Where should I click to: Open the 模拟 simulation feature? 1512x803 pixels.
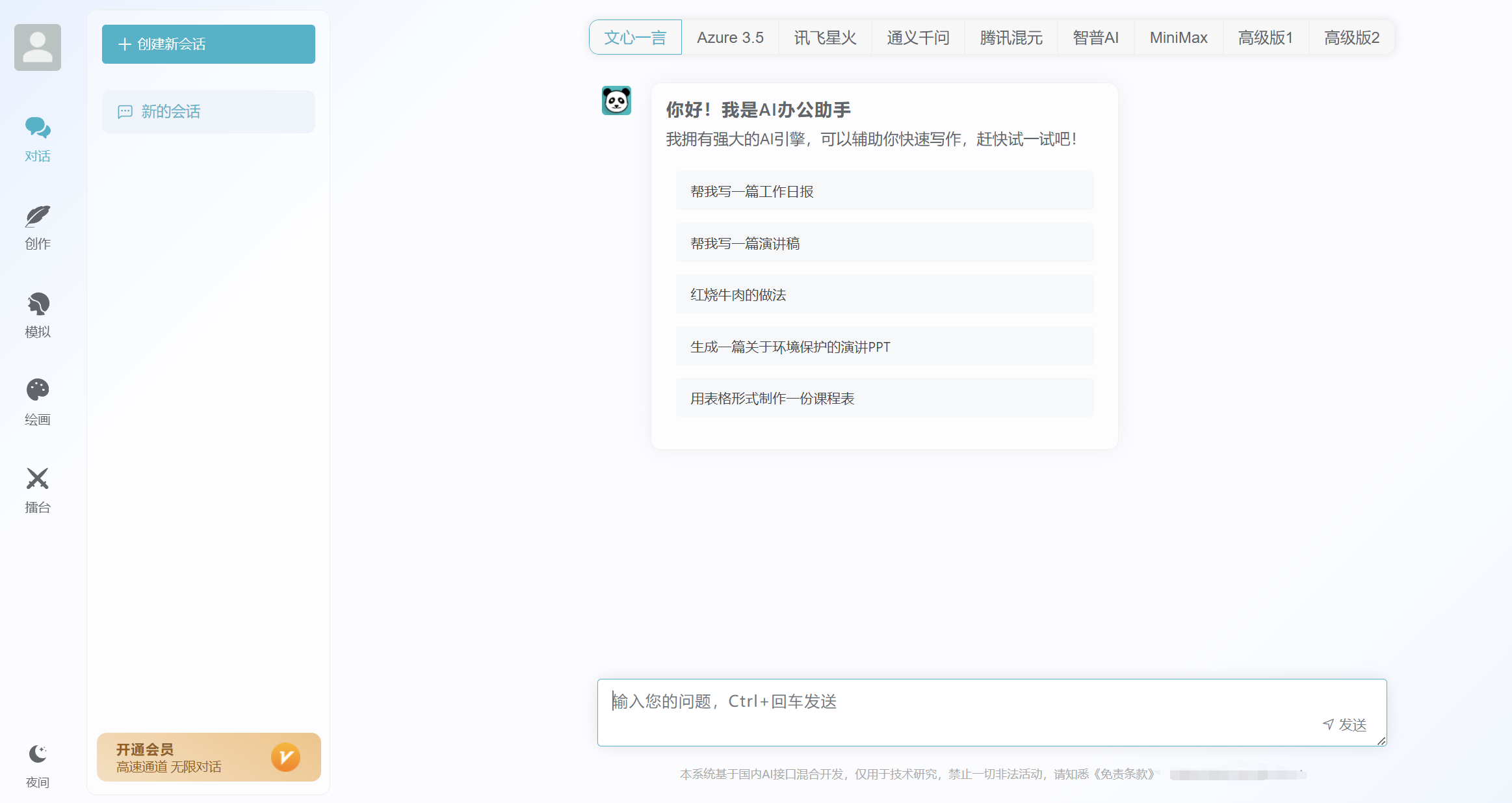(37, 314)
